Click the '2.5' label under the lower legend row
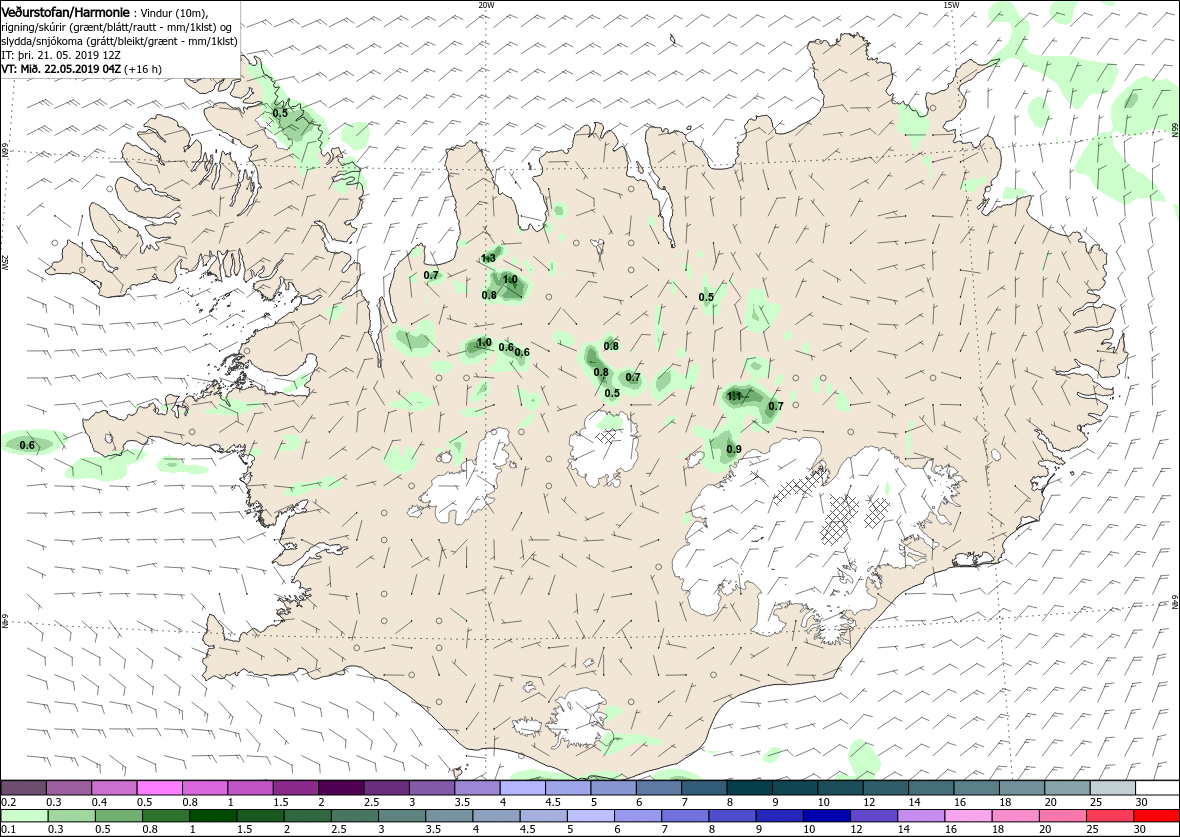1180x837 pixels. pyautogui.click(x=341, y=830)
